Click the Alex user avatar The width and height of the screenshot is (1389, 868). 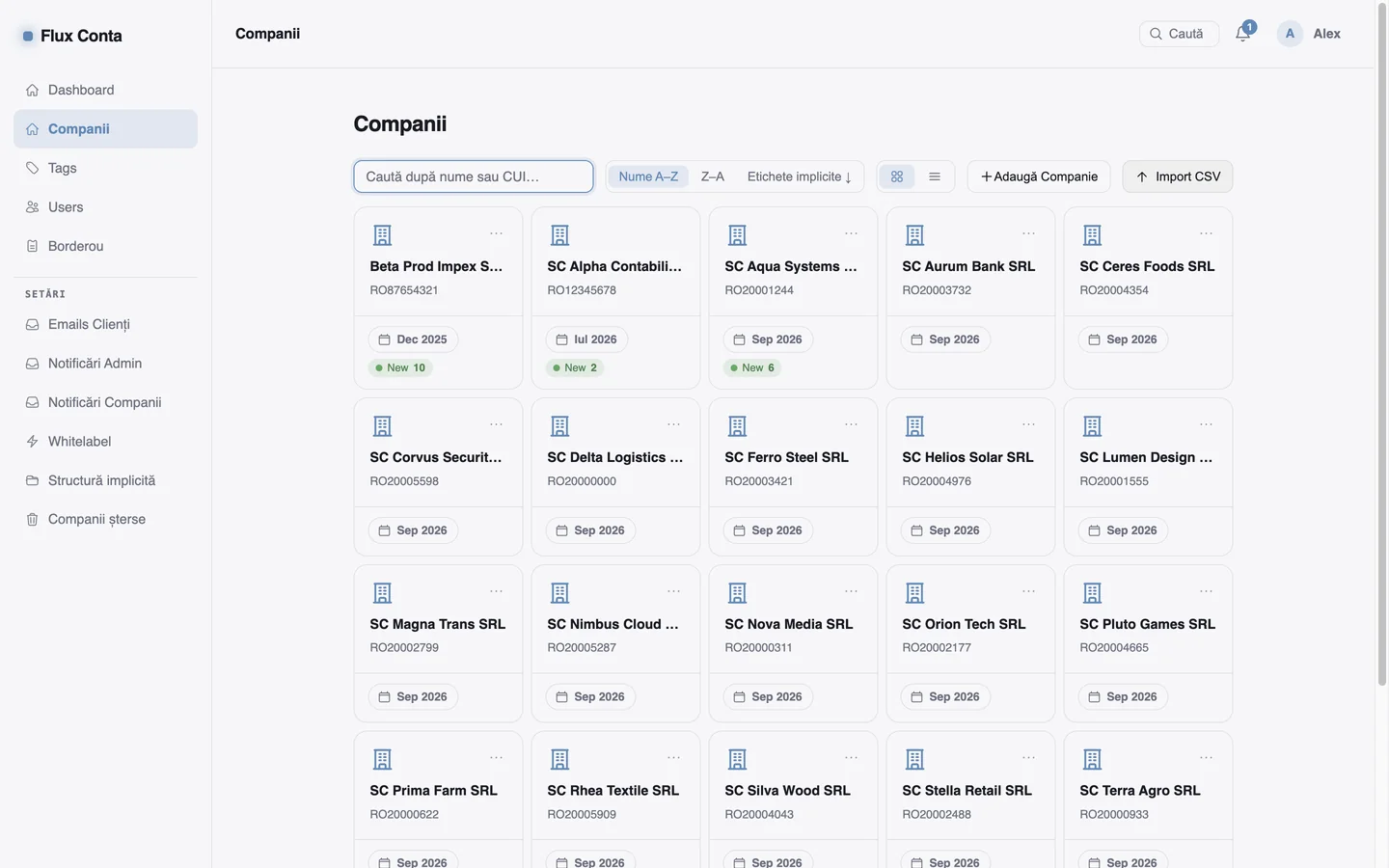pyautogui.click(x=1290, y=34)
